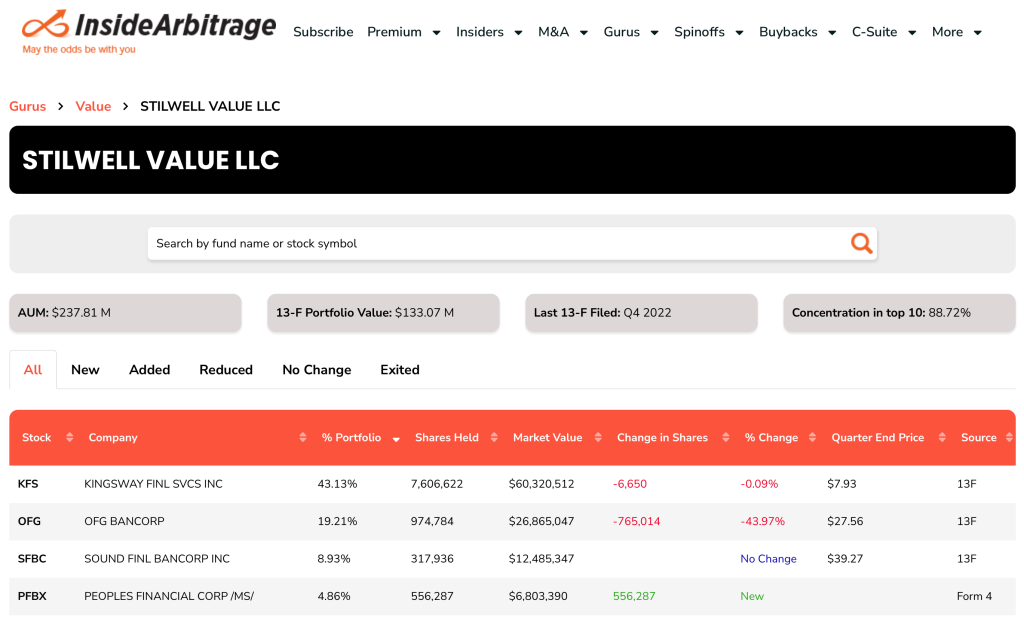The width and height of the screenshot is (1024, 625).
Task: Sort by Change in Shares arrows
Action: pos(725,438)
